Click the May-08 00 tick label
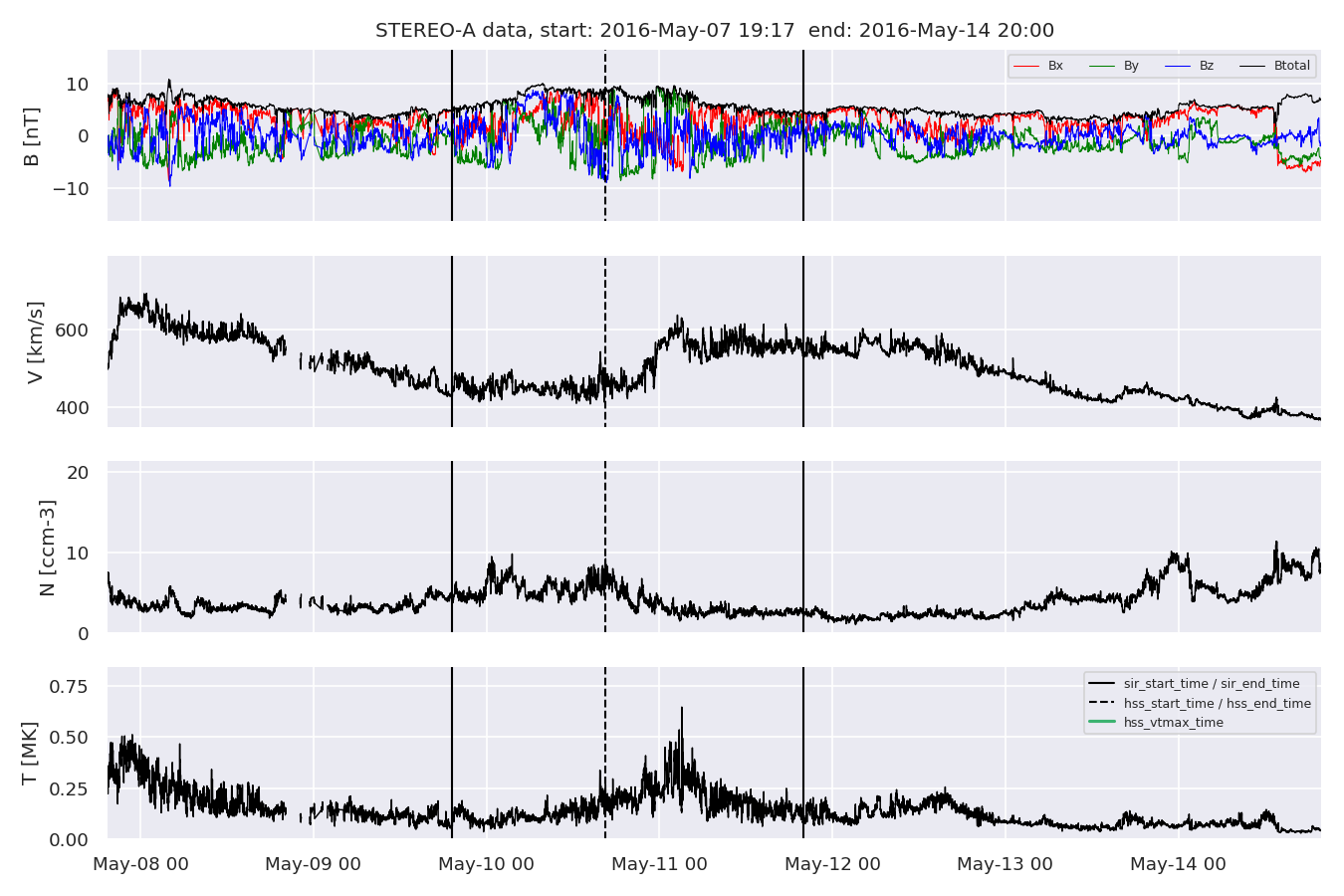The height and width of the screenshot is (896, 1344). click(140, 864)
